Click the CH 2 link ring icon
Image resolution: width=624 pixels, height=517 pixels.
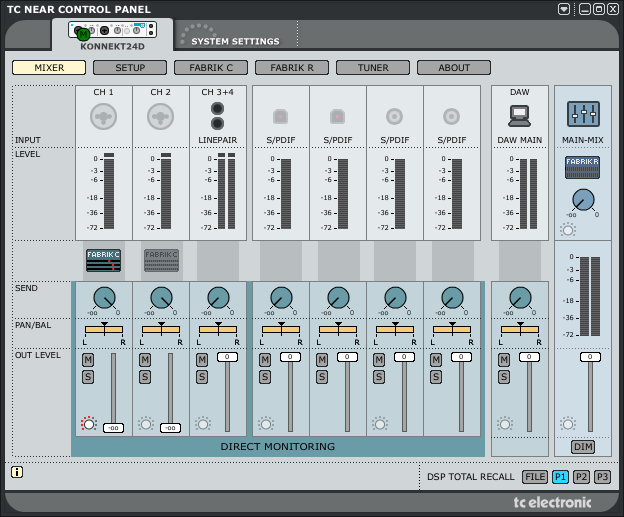tap(146, 424)
